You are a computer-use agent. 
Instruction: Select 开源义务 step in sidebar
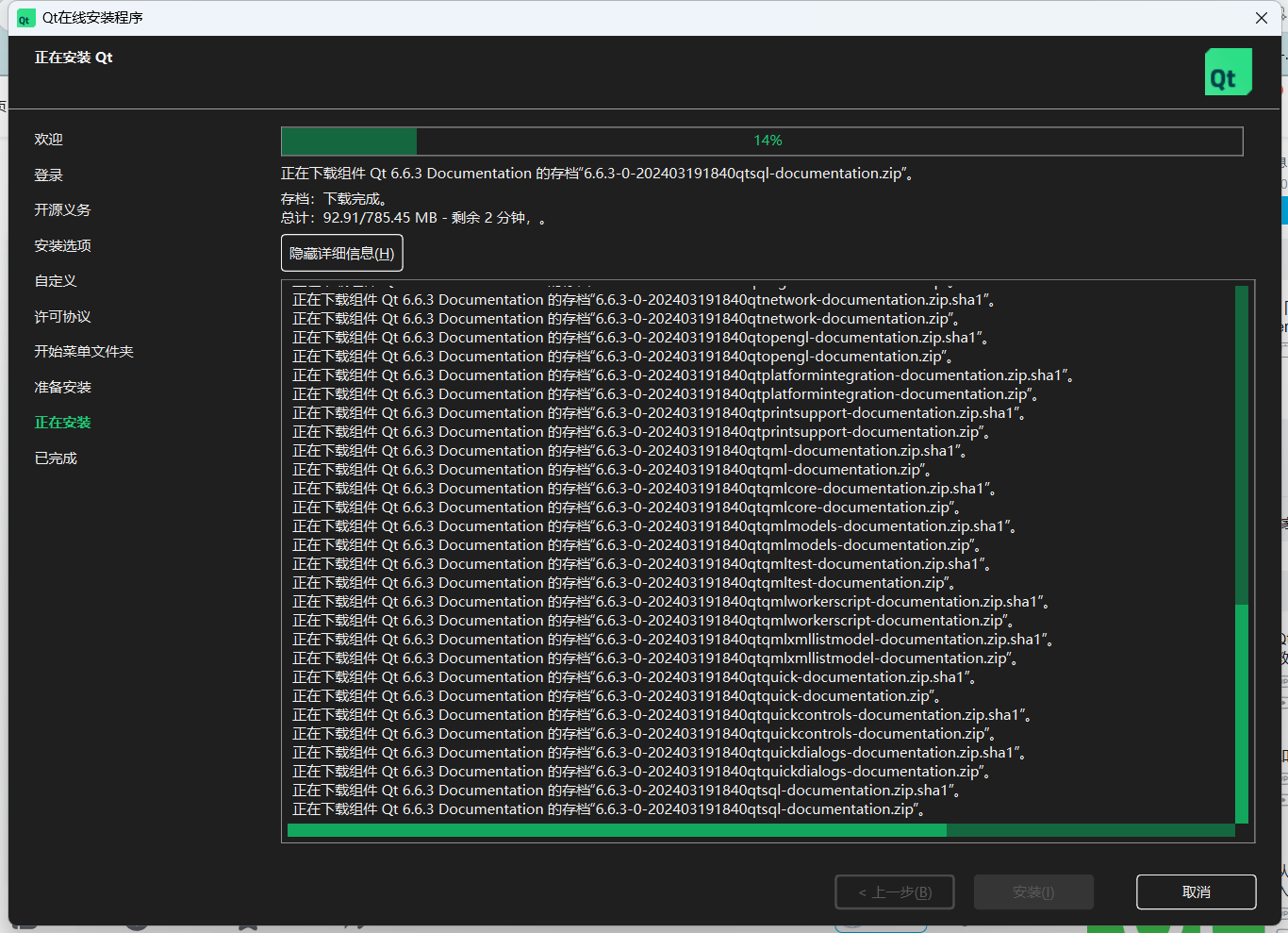pos(63,209)
